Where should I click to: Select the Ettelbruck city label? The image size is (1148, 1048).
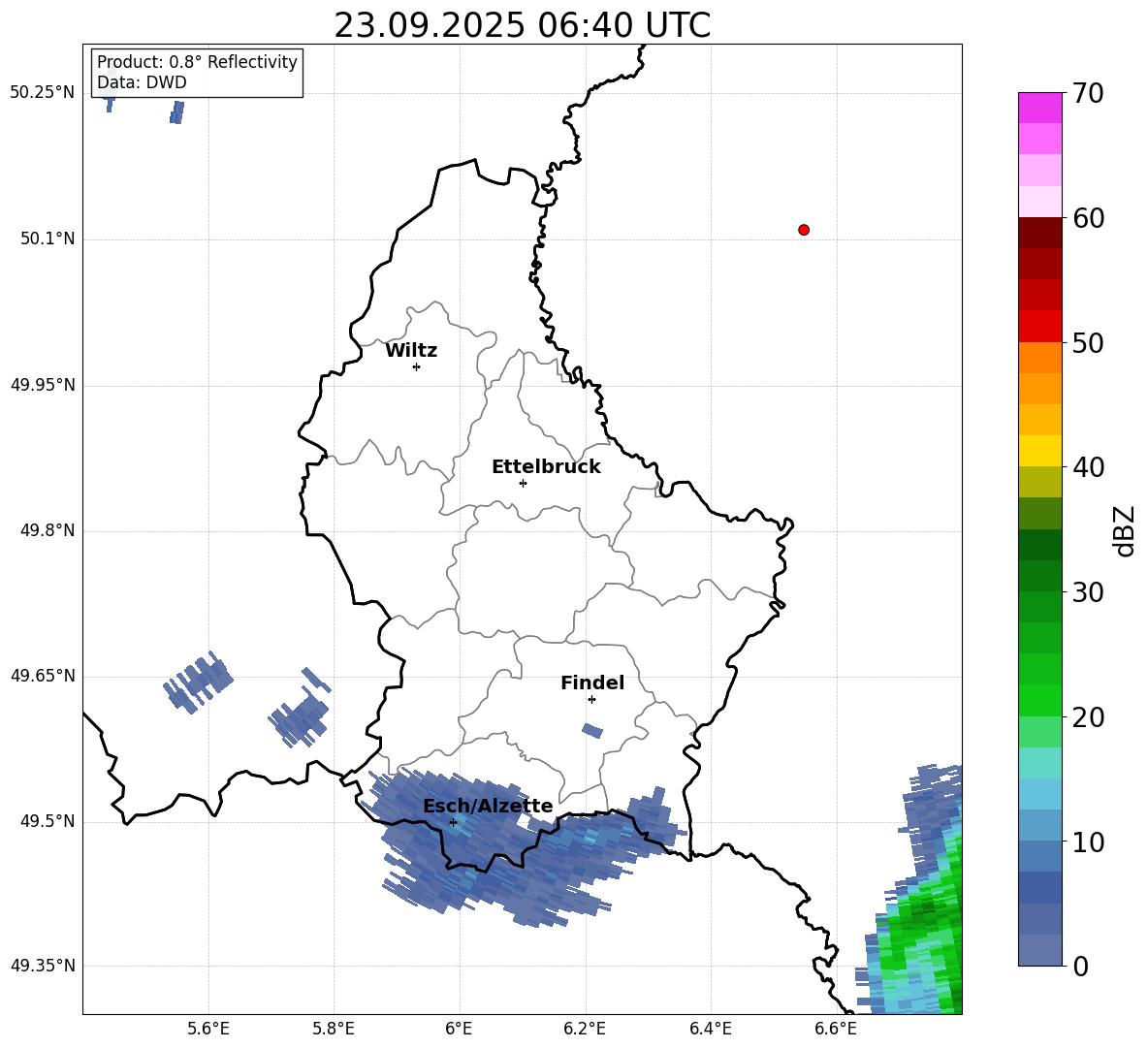(546, 467)
